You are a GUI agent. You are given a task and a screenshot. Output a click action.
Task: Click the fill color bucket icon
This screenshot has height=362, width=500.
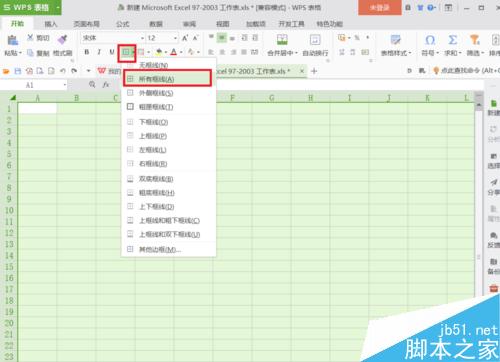(x=159, y=52)
